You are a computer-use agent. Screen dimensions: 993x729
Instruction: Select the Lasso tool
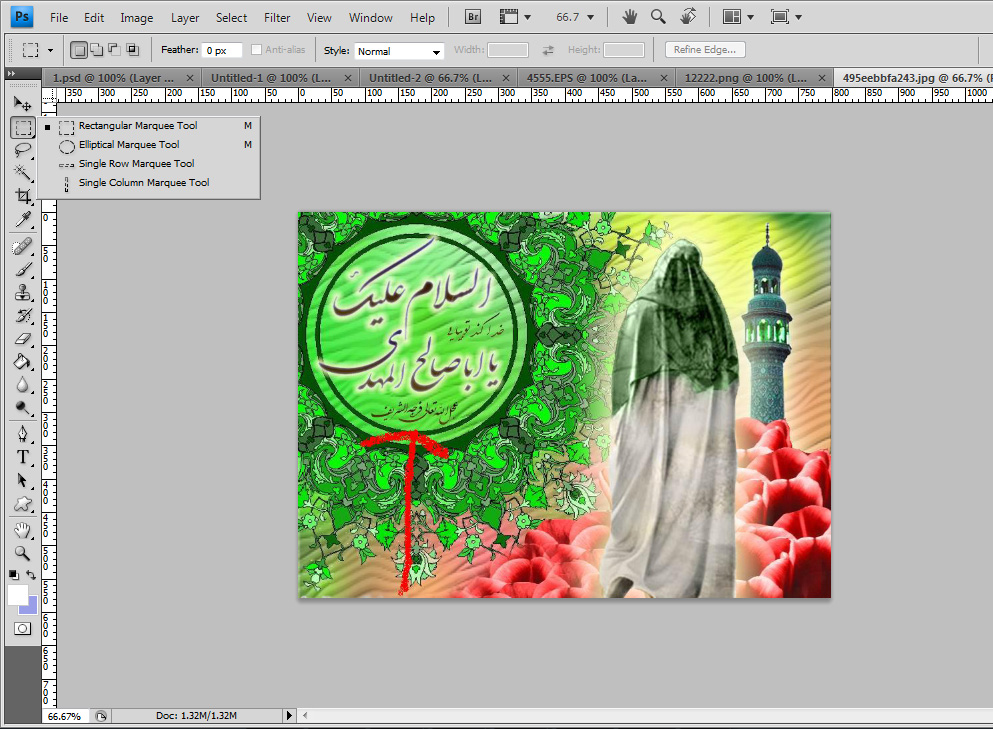(x=23, y=150)
